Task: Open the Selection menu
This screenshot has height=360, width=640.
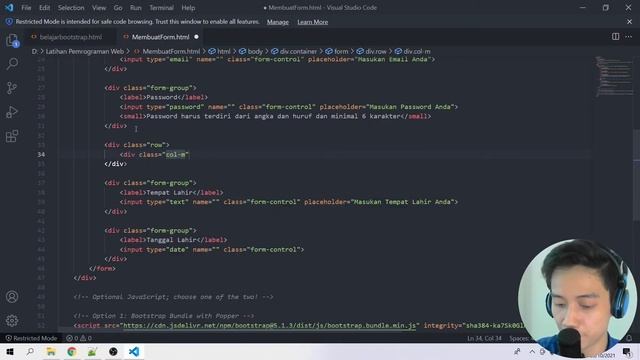Action: (71, 8)
